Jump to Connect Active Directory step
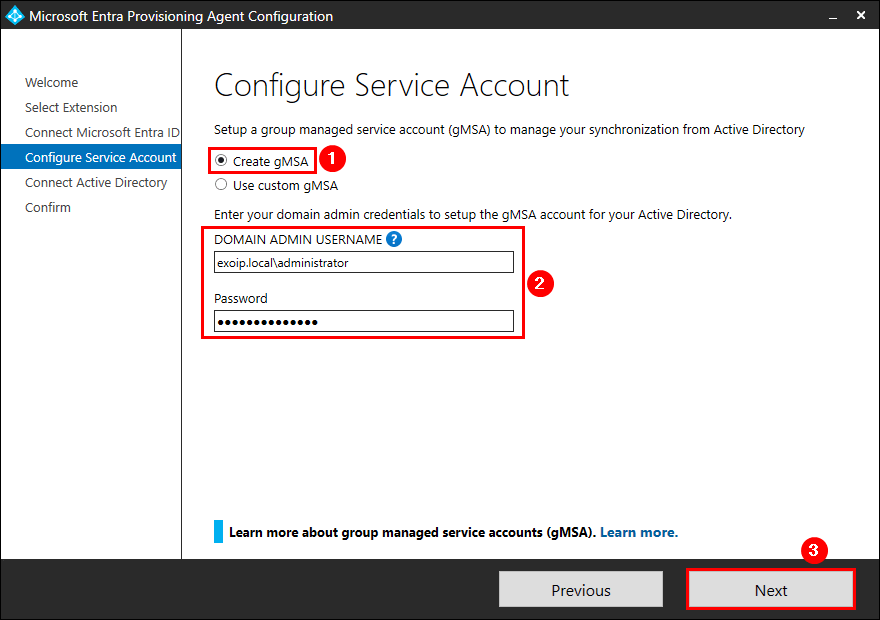This screenshot has height=620, width=880. pos(96,183)
